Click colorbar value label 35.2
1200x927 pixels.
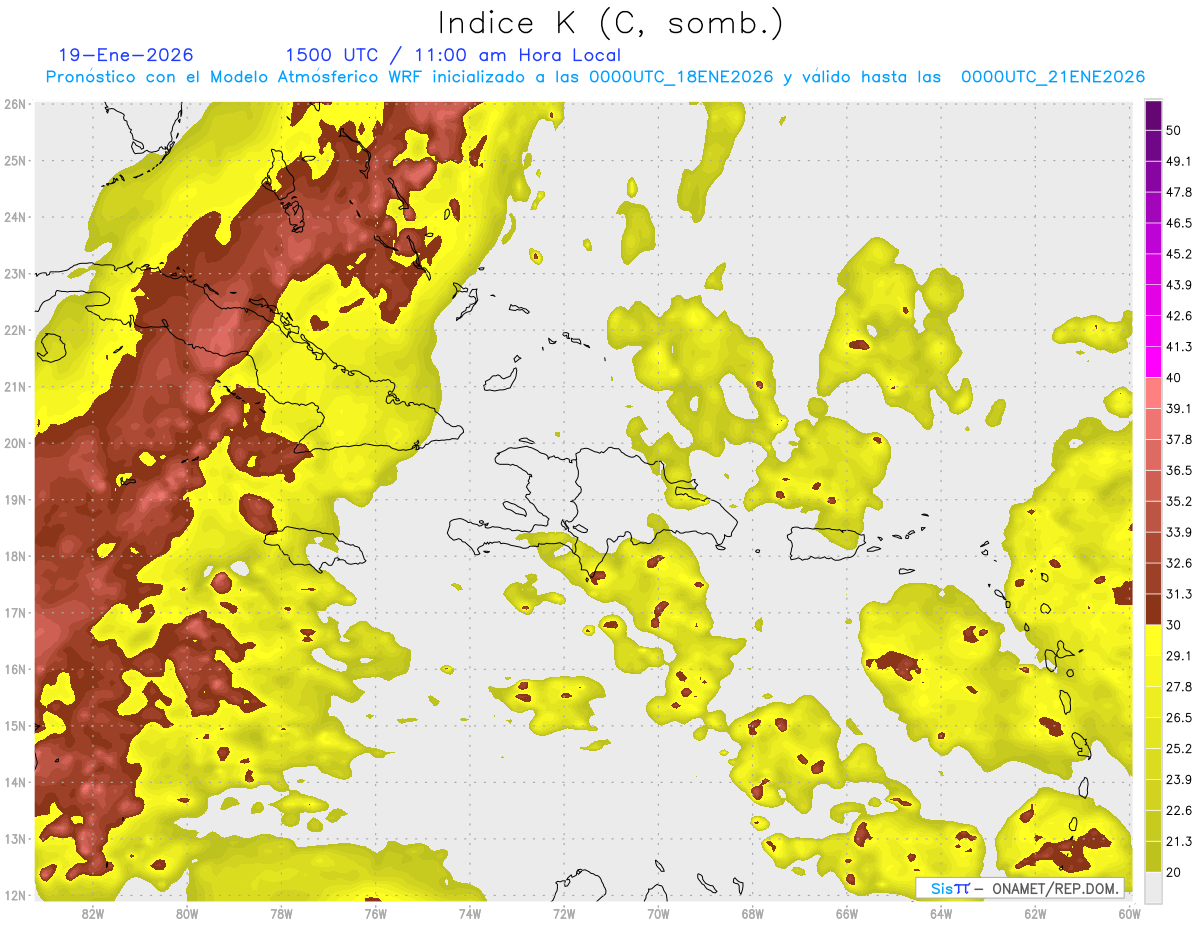point(1178,501)
